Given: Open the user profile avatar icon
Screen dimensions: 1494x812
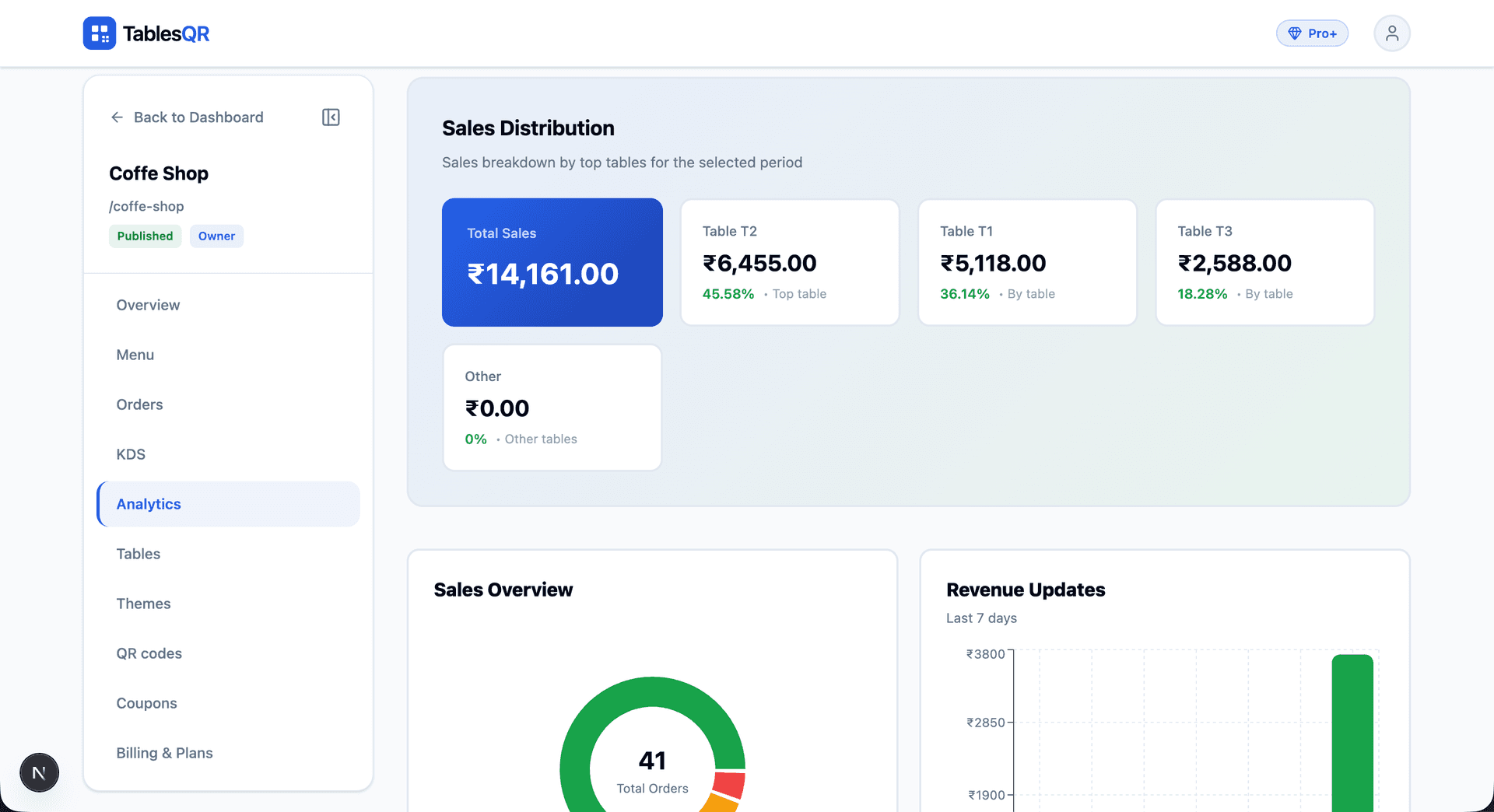Looking at the screenshot, I should [x=1392, y=33].
